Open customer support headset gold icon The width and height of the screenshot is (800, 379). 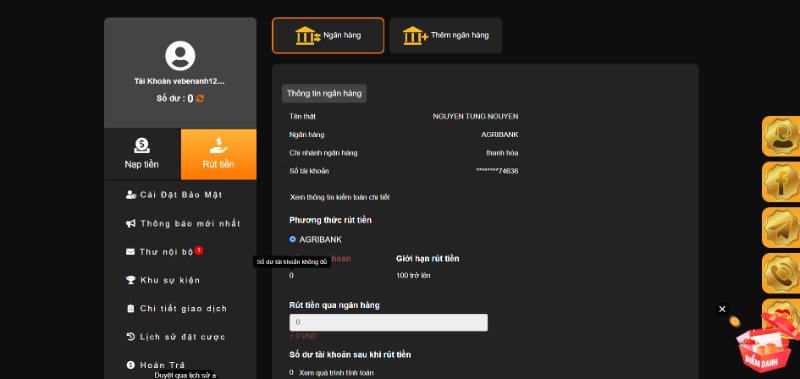click(x=781, y=136)
